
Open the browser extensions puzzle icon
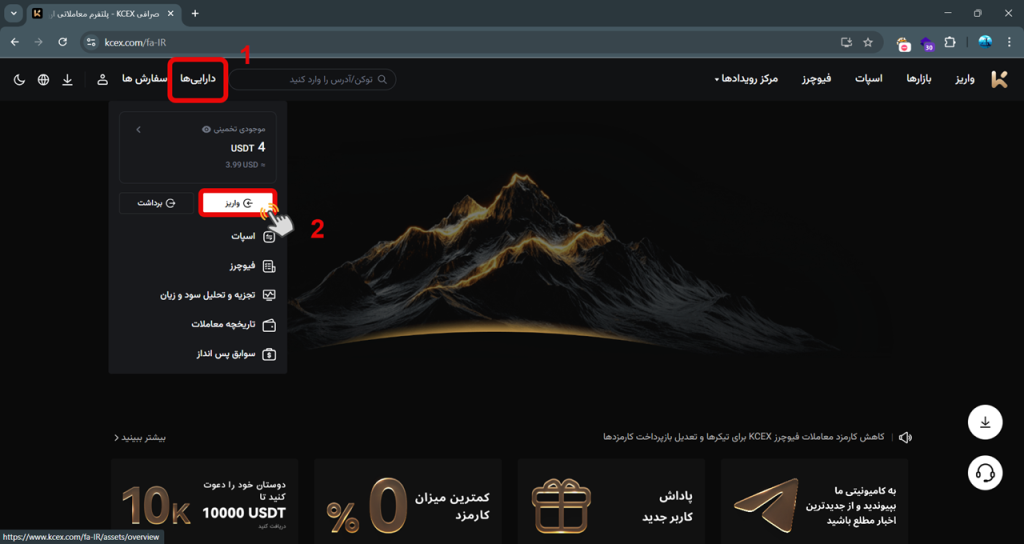[x=950, y=42]
